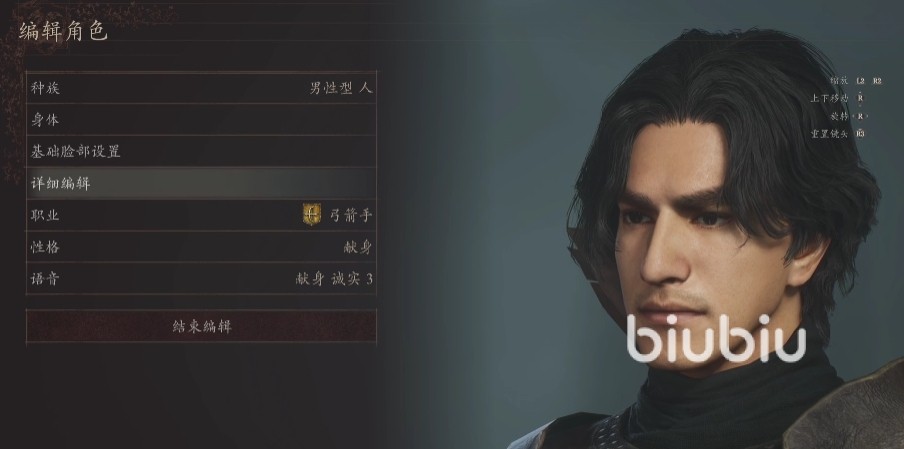The image size is (904, 449).
Task: Click the 重置镜头 reset camera label
Action: point(830,134)
